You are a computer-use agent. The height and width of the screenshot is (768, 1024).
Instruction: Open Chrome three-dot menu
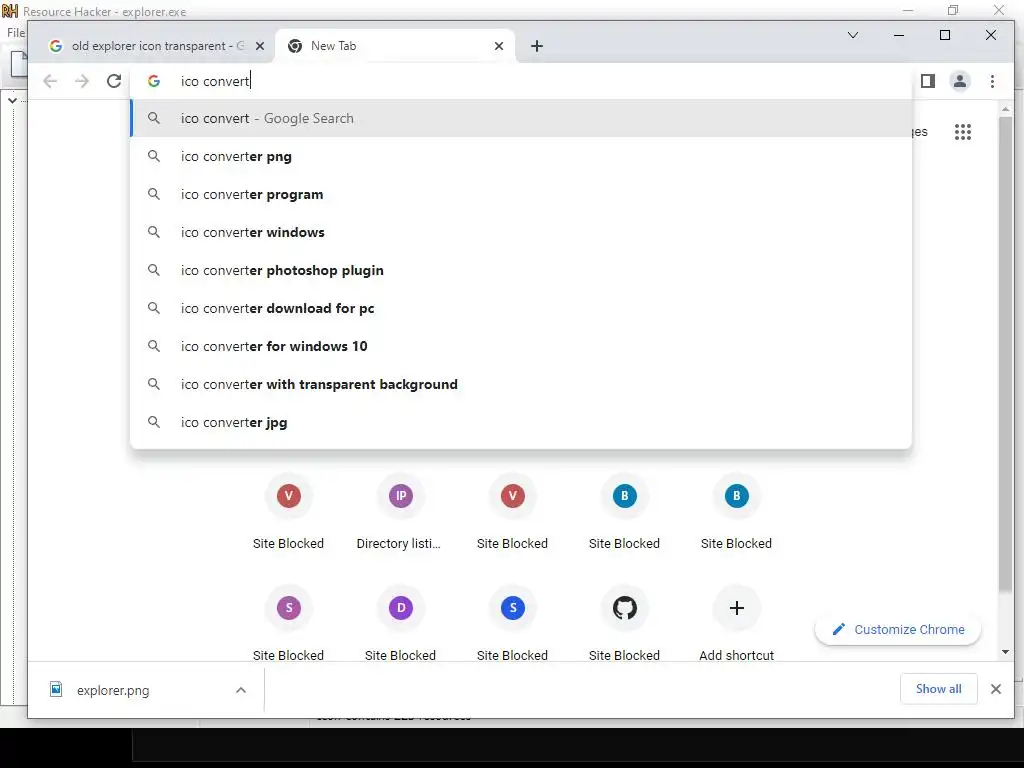coord(992,81)
